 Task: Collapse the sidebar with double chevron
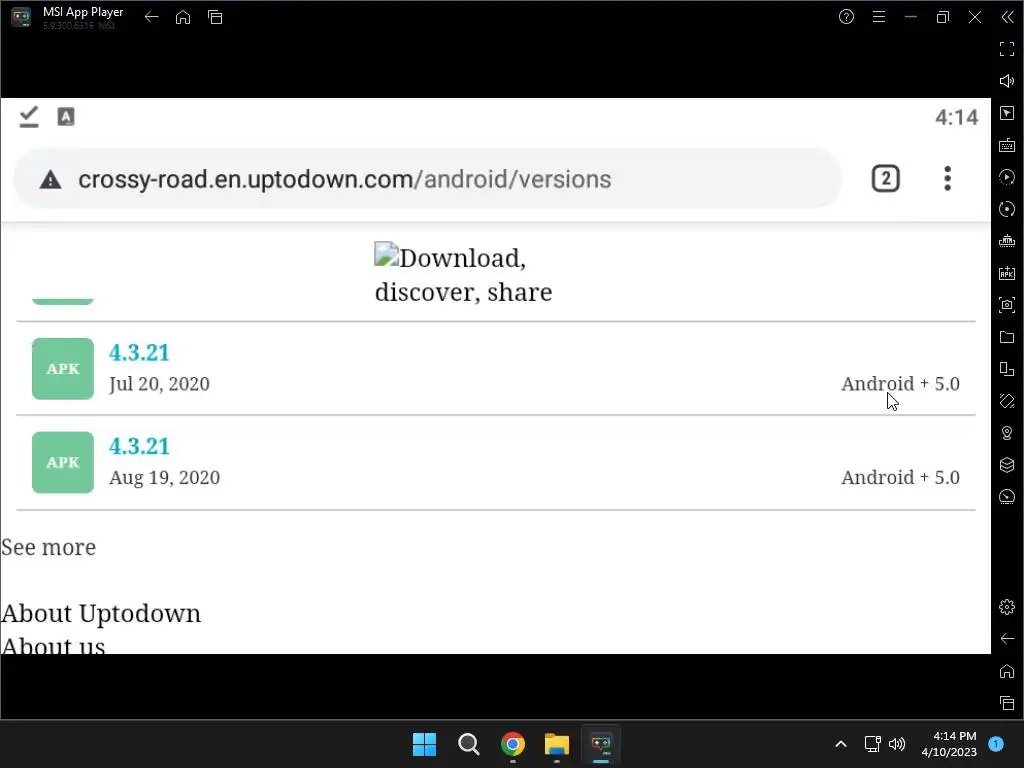click(x=1007, y=17)
